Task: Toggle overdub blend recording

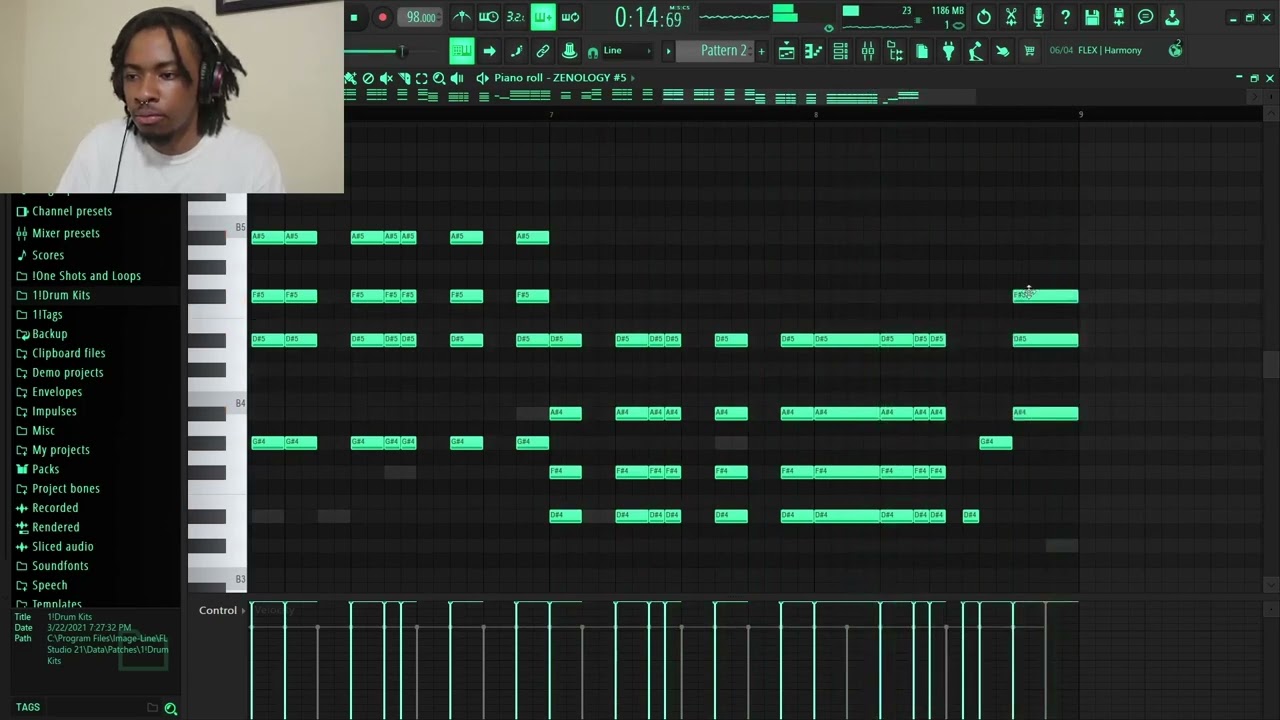Action: pos(543,17)
